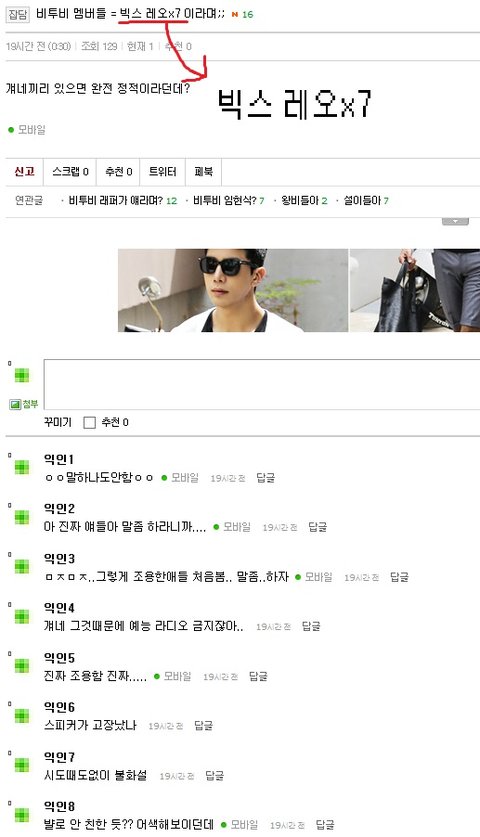The width and height of the screenshot is (480, 837).
Task: Click the green avatar icon of 익인2
Action: (x=22, y=517)
